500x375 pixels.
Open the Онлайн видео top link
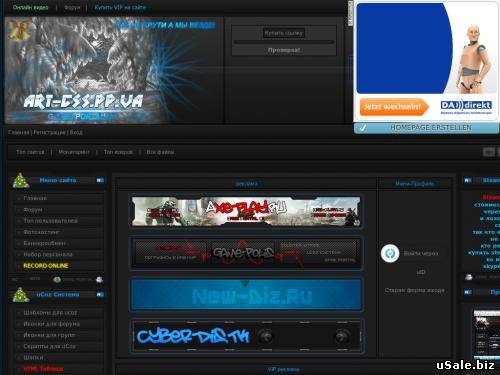[x=30, y=7]
